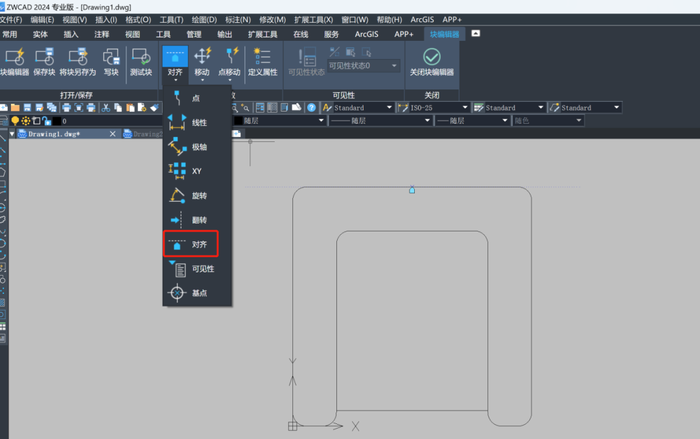Open 定义属性 define attributes tool

[x=262, y=62]
